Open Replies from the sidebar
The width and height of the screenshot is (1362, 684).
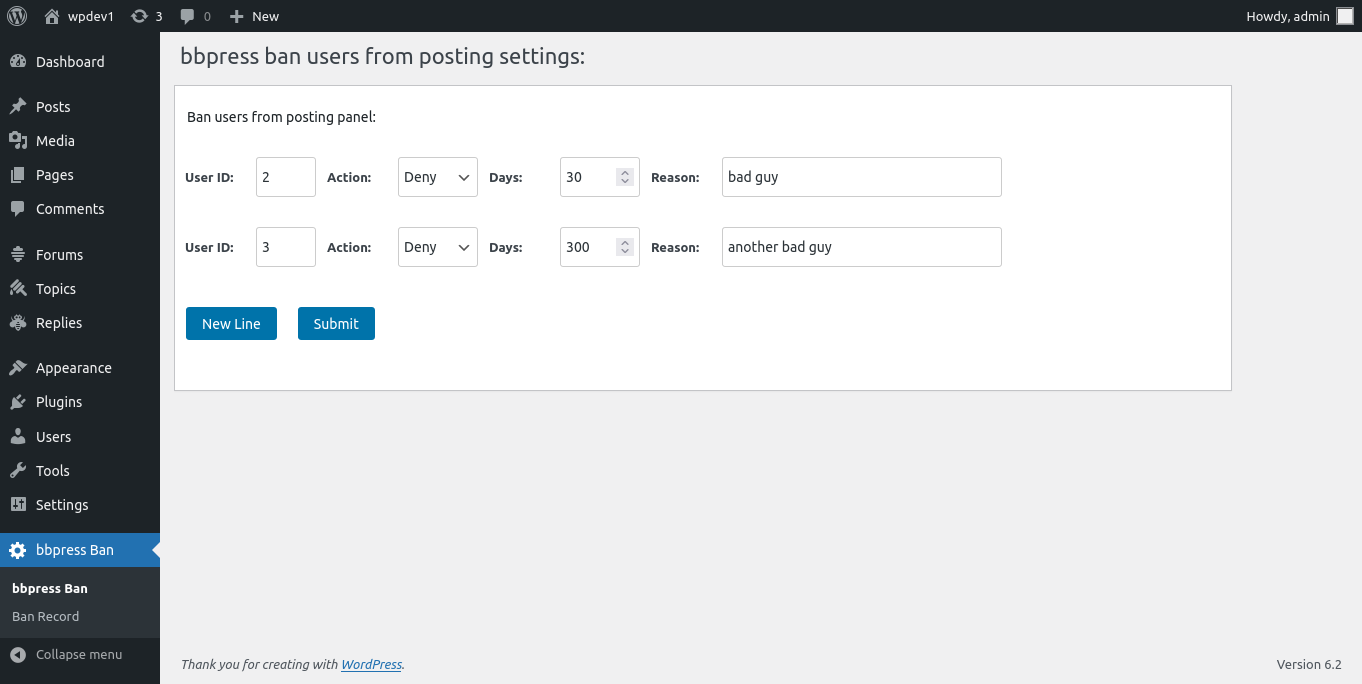point(20,322)
